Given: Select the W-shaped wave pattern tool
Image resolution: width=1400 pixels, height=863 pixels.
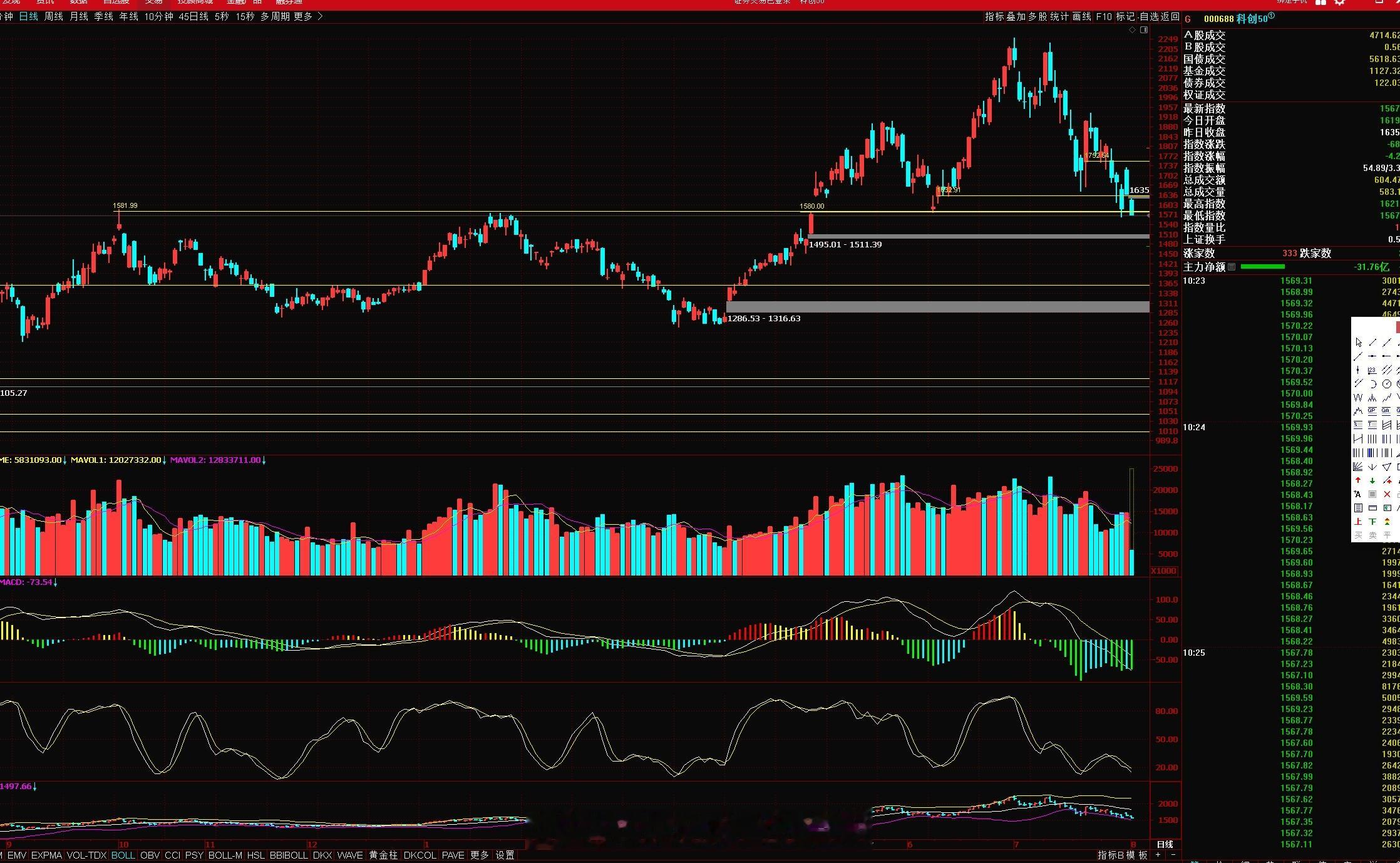Looking at the screenshot, I should [1358, 398].
